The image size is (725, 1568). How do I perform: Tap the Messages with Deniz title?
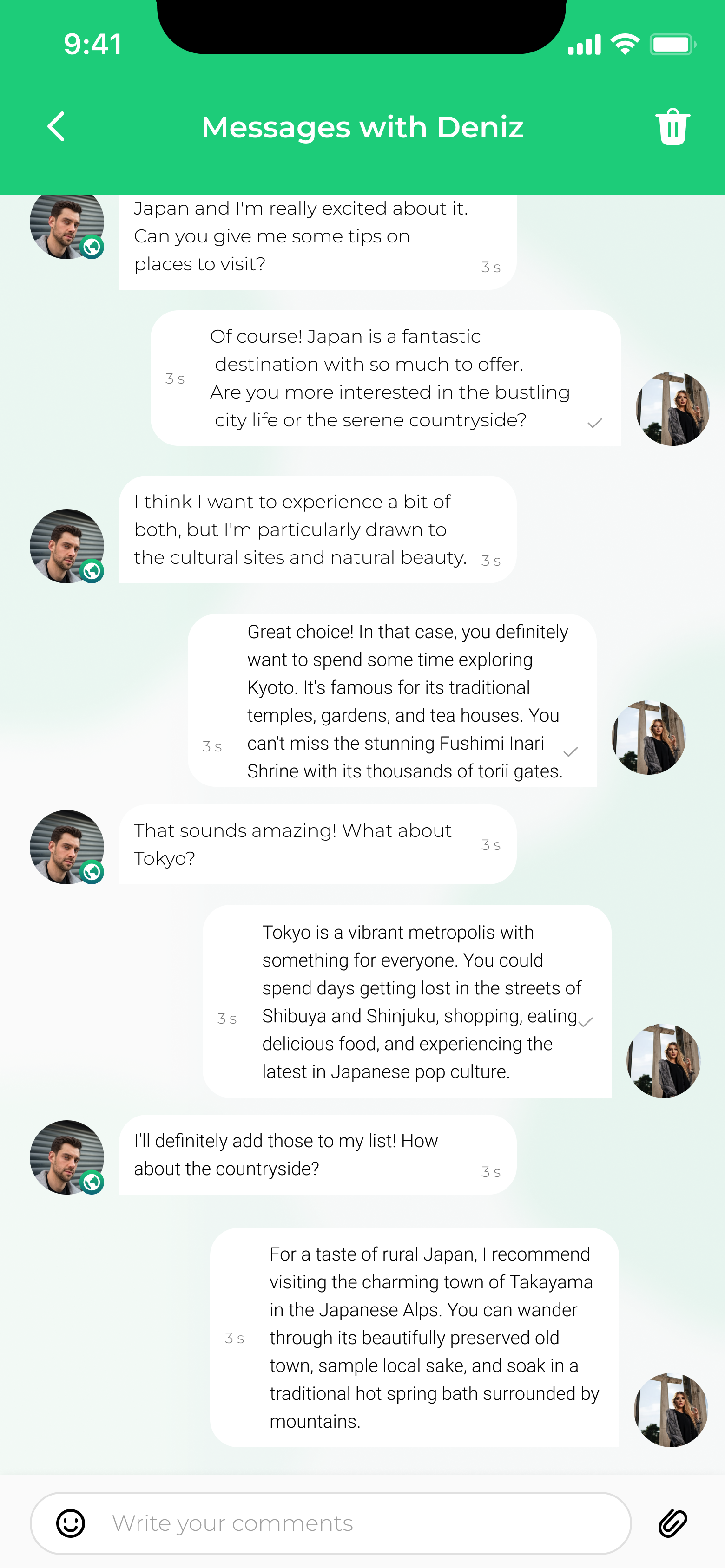362,127
